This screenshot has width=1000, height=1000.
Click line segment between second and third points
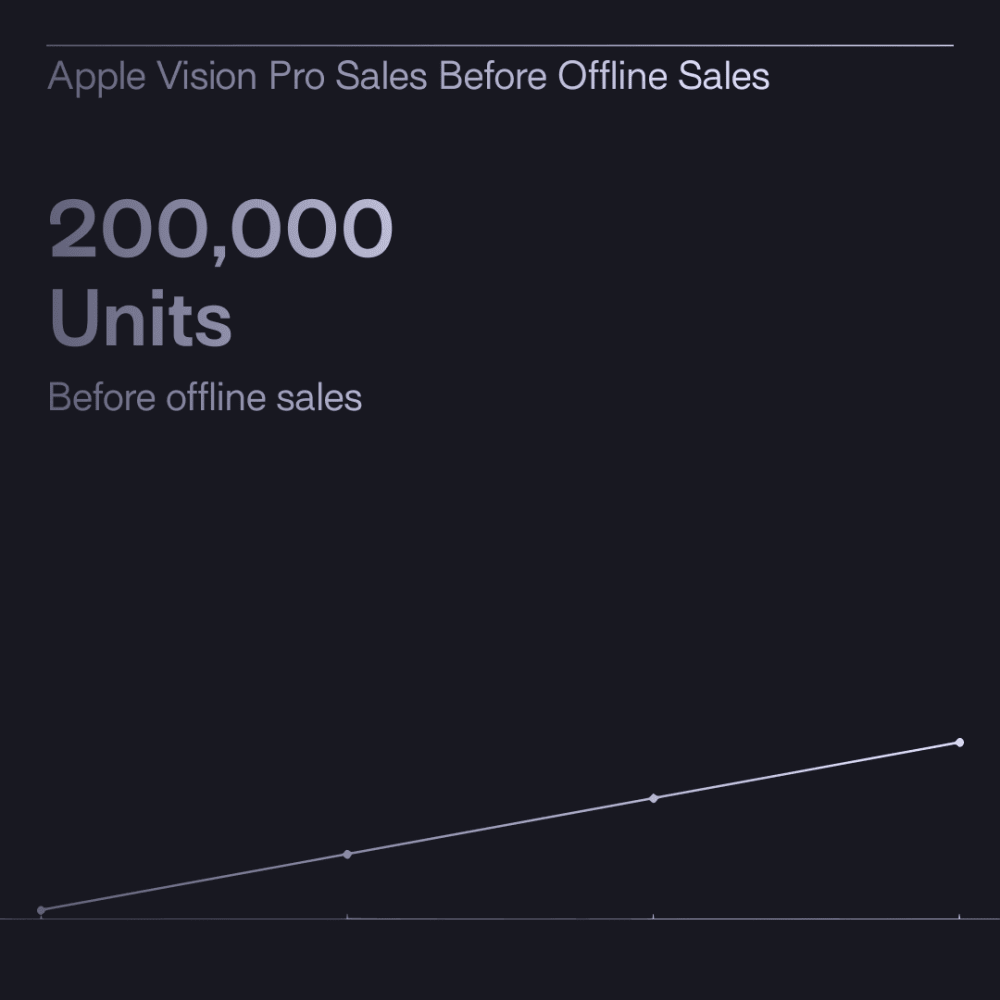[500, 826]
